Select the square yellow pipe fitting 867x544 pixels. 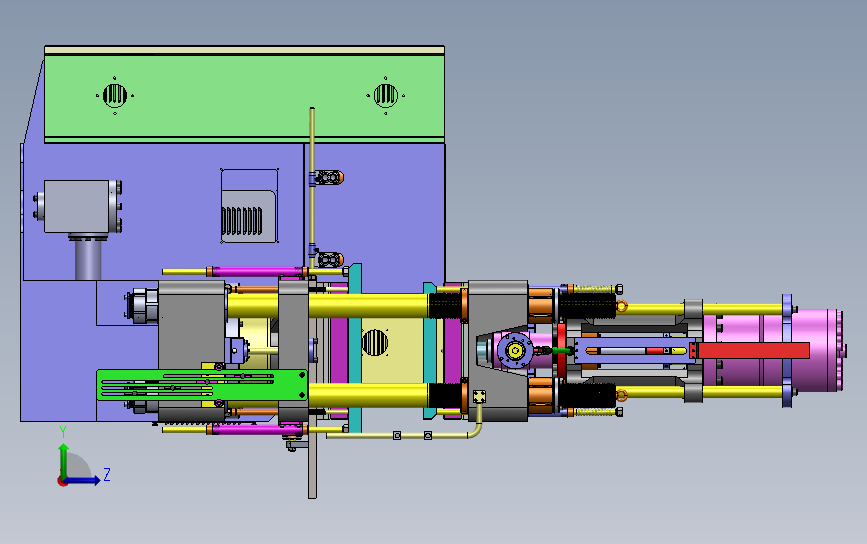point(479,396)
